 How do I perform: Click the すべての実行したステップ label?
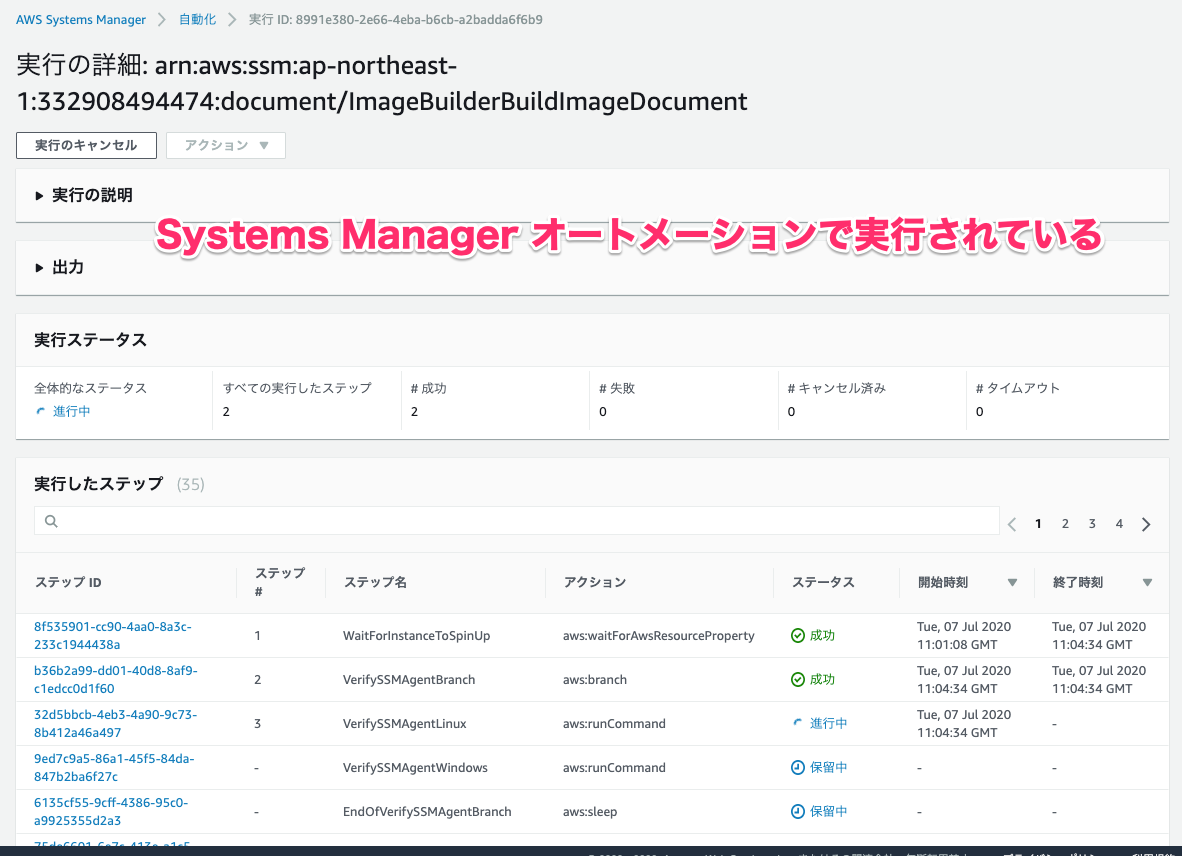pyautogui.click(x=297, y=388)
